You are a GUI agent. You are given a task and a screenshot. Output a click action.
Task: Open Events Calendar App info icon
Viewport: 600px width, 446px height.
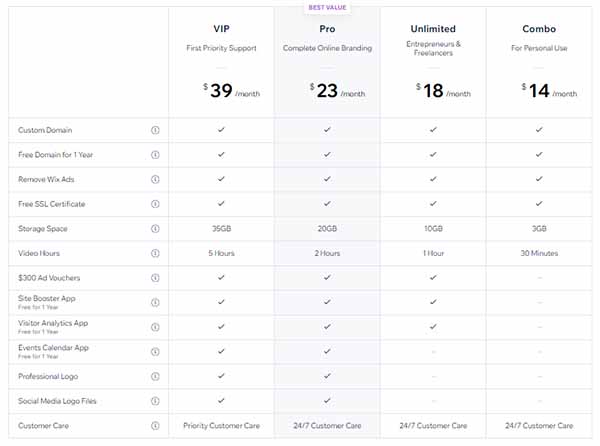point(155,352)
